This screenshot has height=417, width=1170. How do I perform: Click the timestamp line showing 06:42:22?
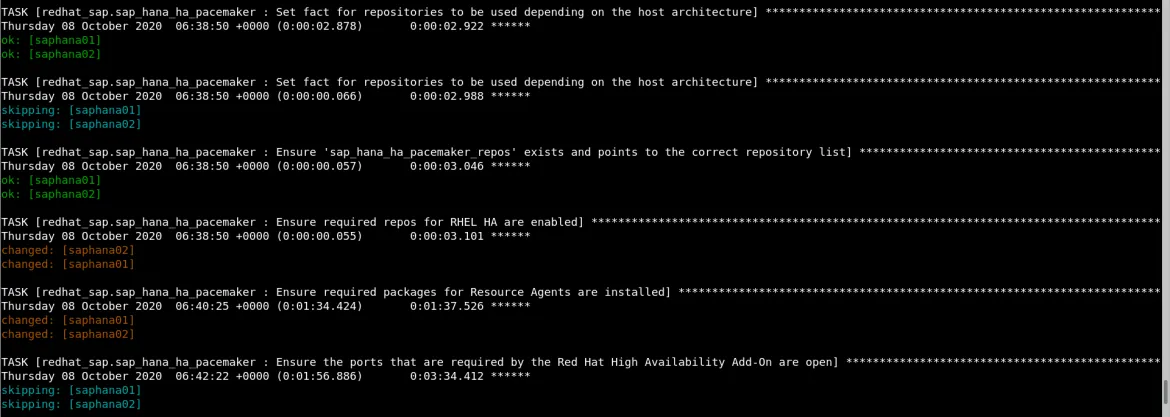click(266, 376)
